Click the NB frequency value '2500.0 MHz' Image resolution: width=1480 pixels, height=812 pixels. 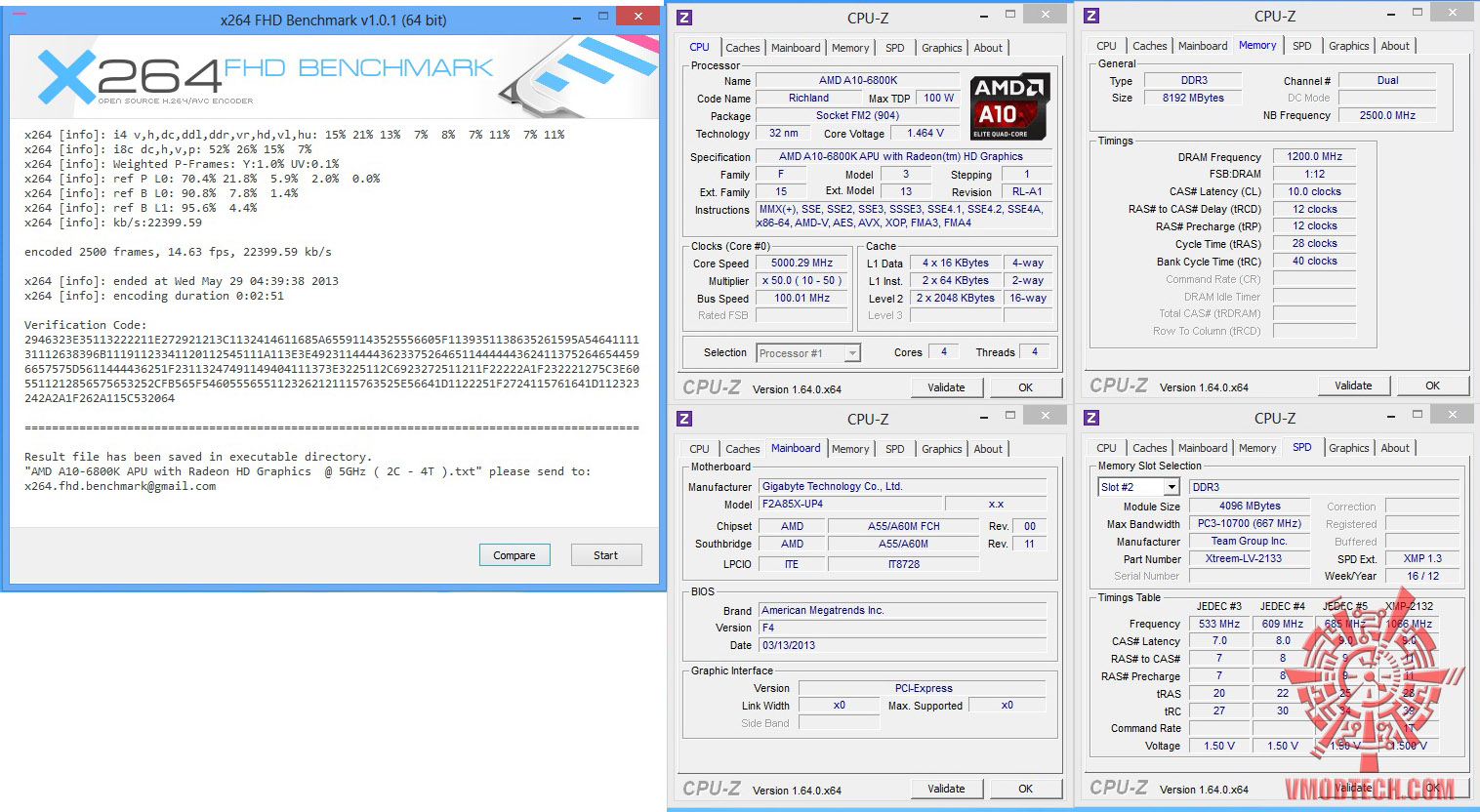tap(1387, 115)
